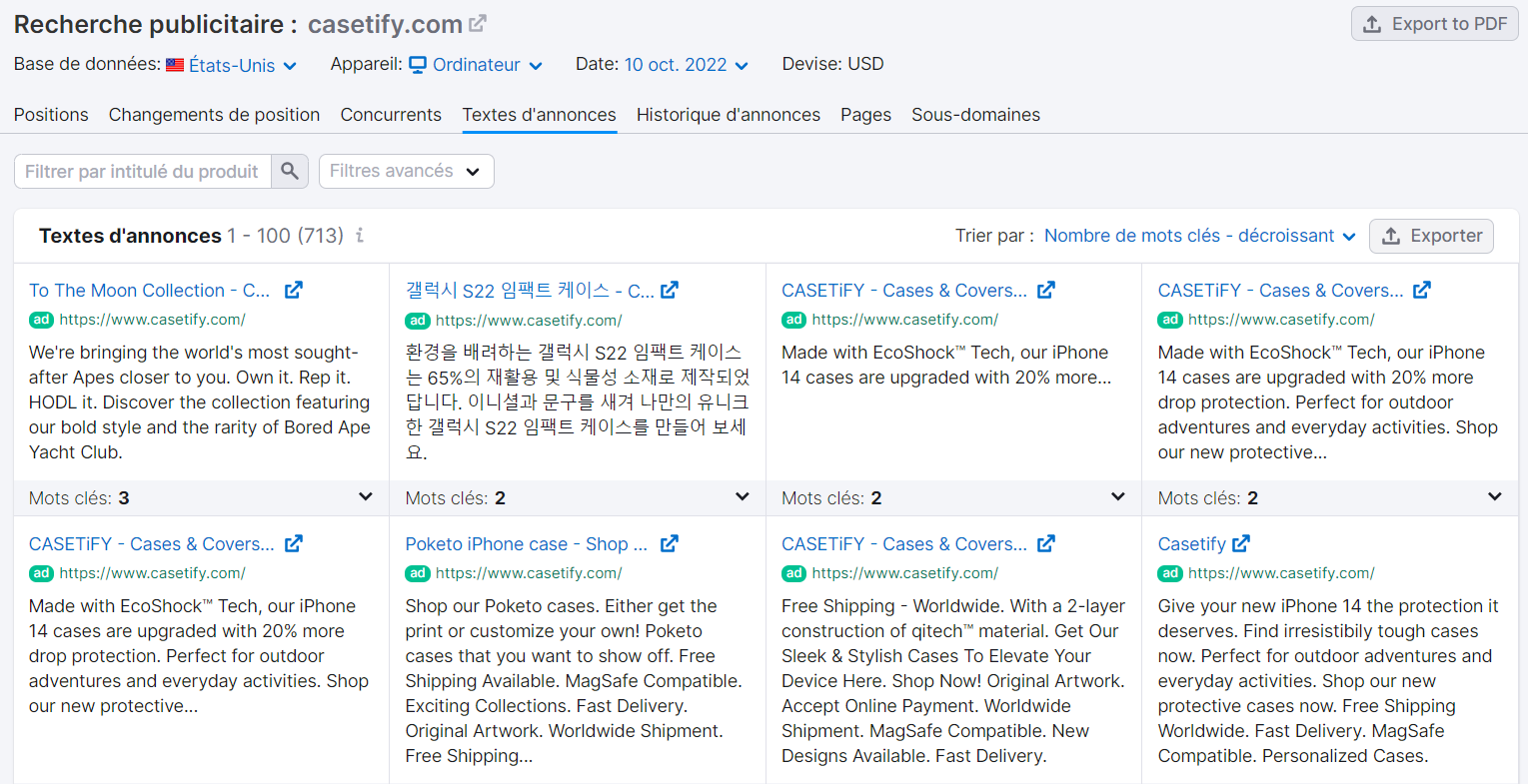Open Filtres avancés dropdown

406,171
